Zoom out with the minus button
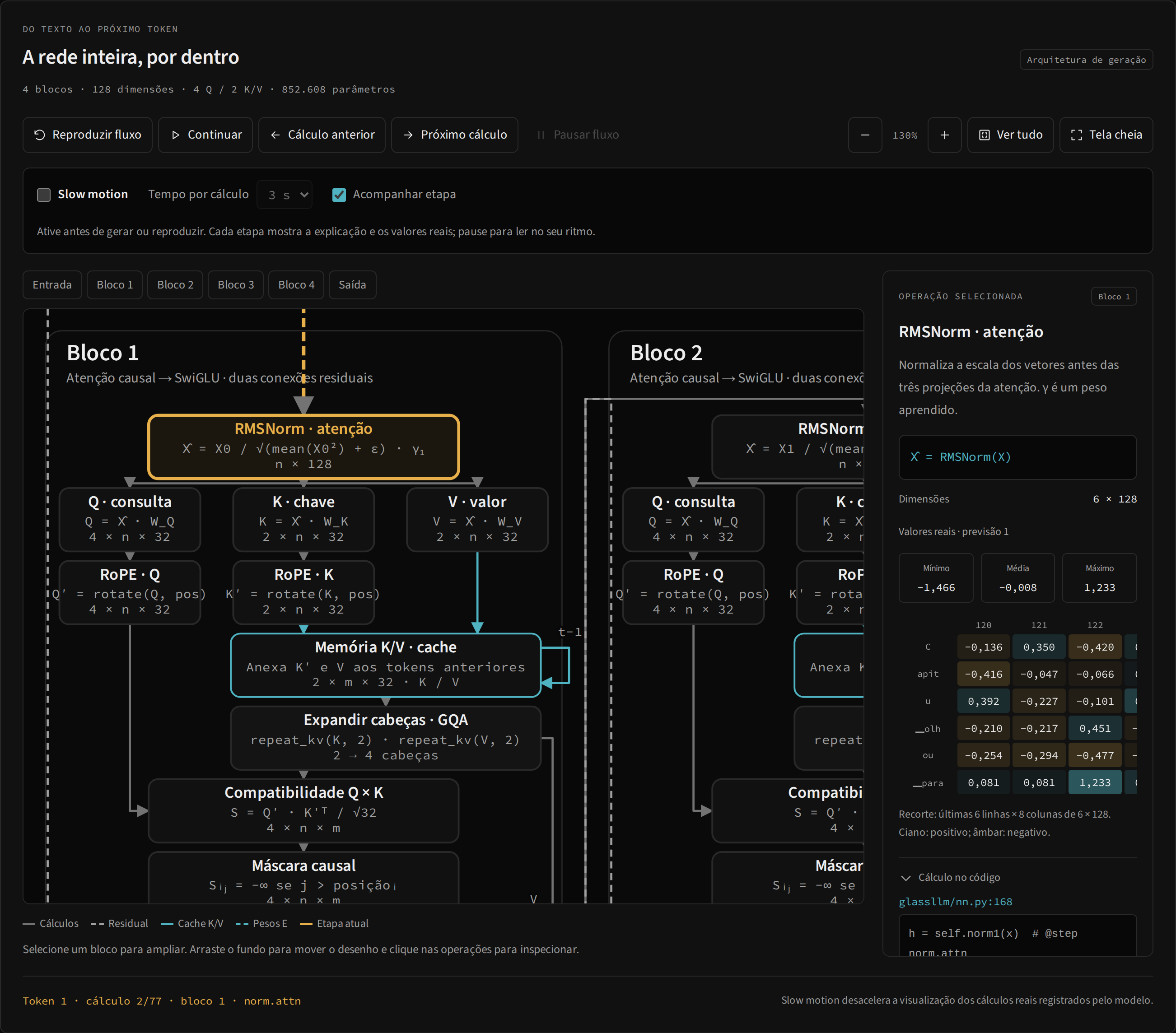This screenshot has height=1033, width=1176. (865, 135)
